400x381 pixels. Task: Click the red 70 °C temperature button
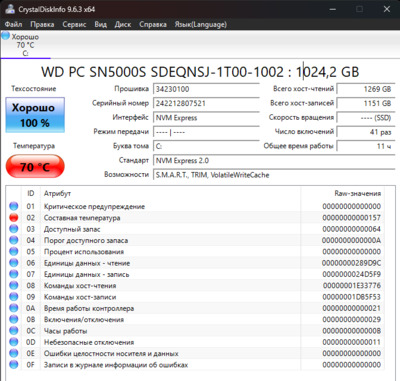click(35, 166)
